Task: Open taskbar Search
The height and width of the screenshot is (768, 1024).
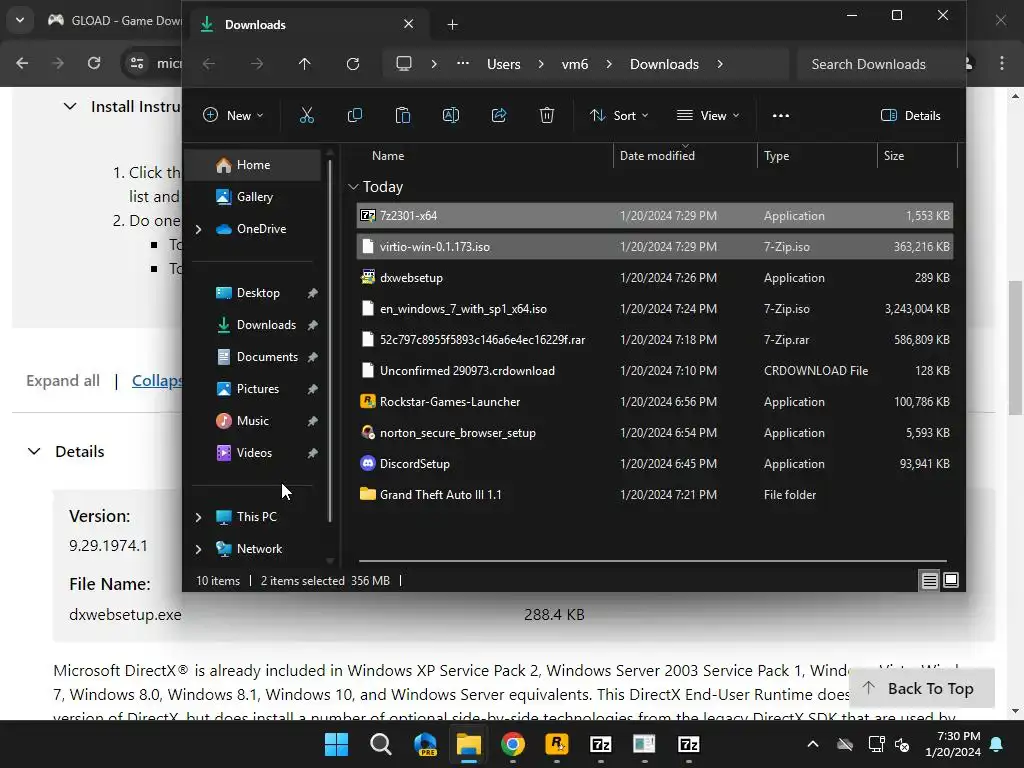Action: coord(381,744)
